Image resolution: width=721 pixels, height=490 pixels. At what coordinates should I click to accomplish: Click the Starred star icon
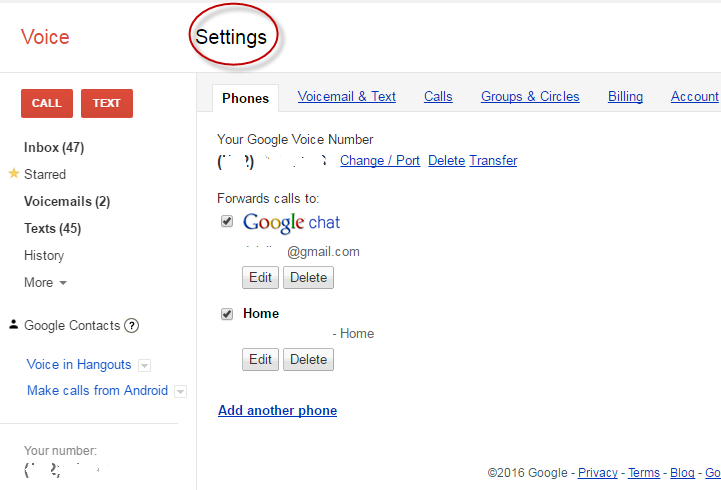14,174
